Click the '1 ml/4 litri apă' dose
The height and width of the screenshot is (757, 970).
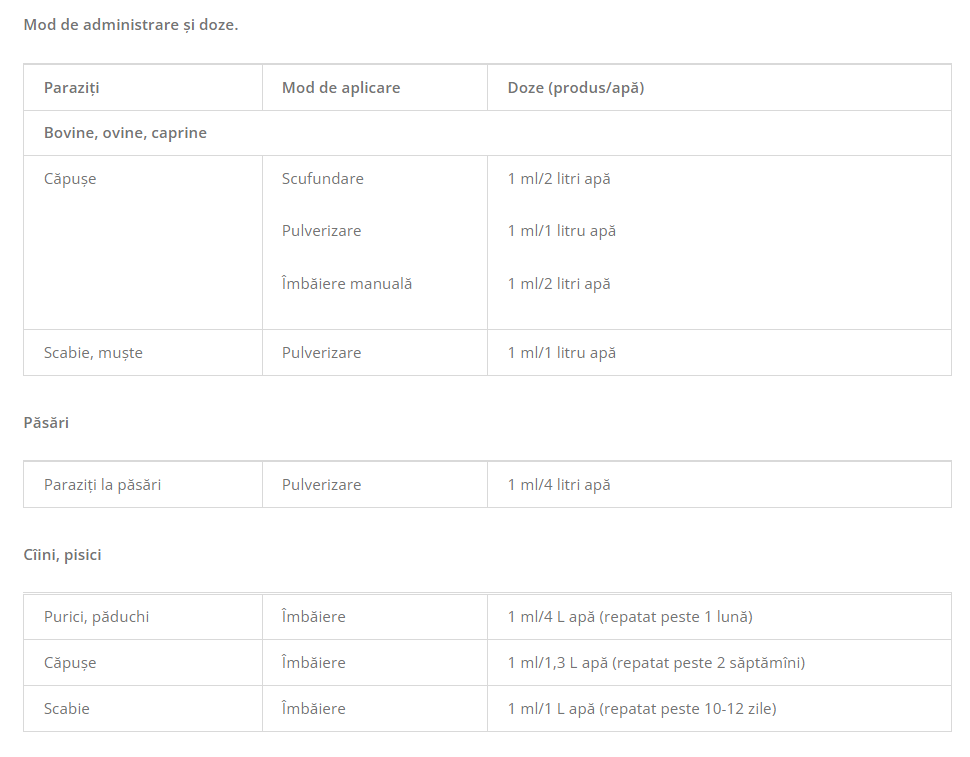tap(559, 485)
